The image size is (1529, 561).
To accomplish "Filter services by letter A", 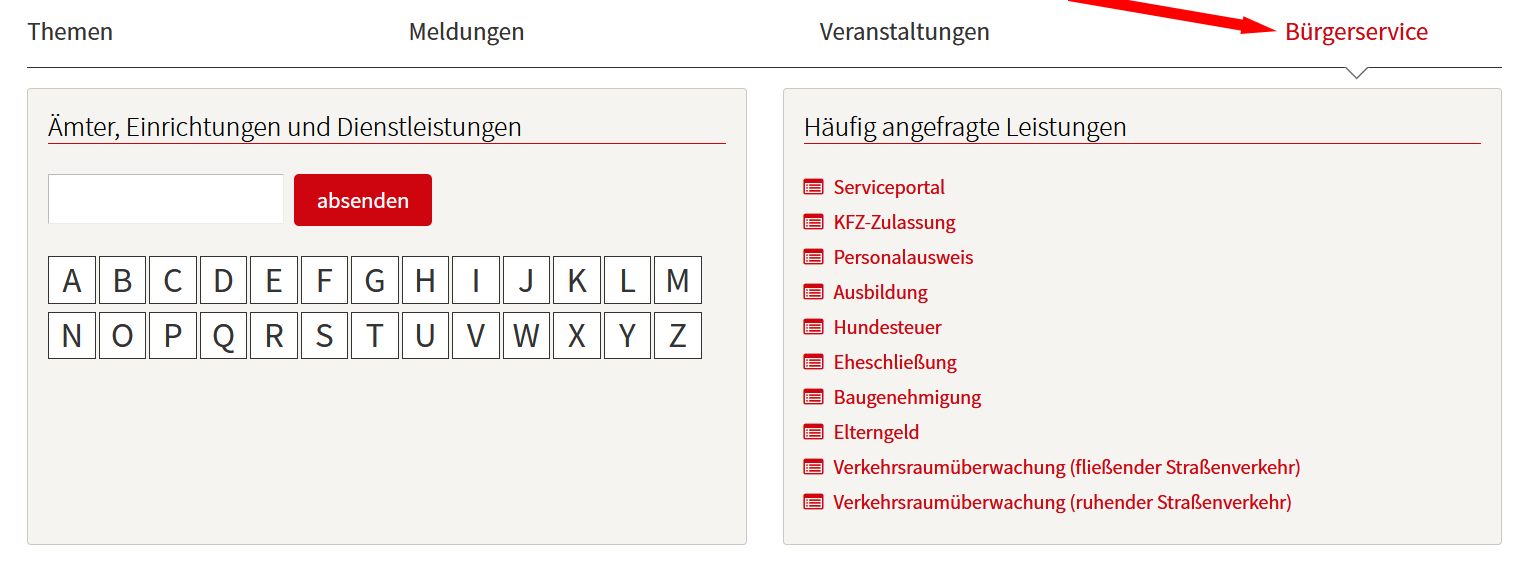I will click(72, 280).
